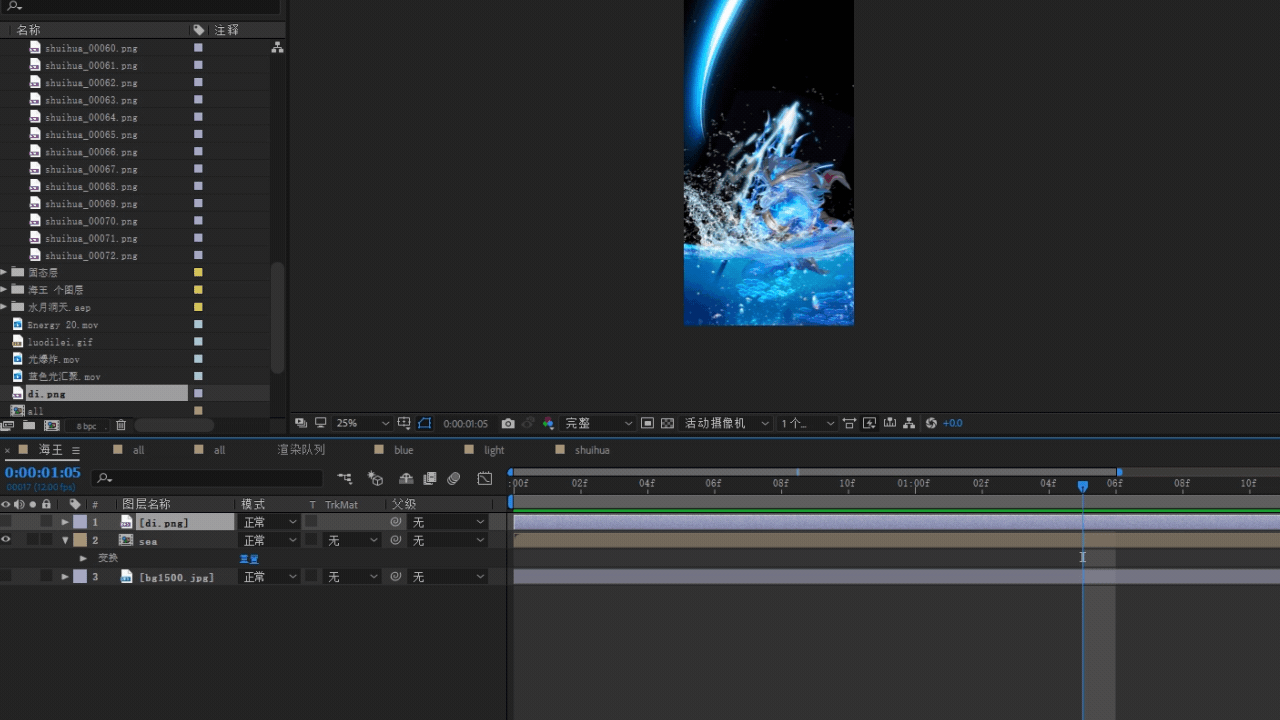Open grid and guide options icon
Viewport: 1280px width, 720px height.
404,423
